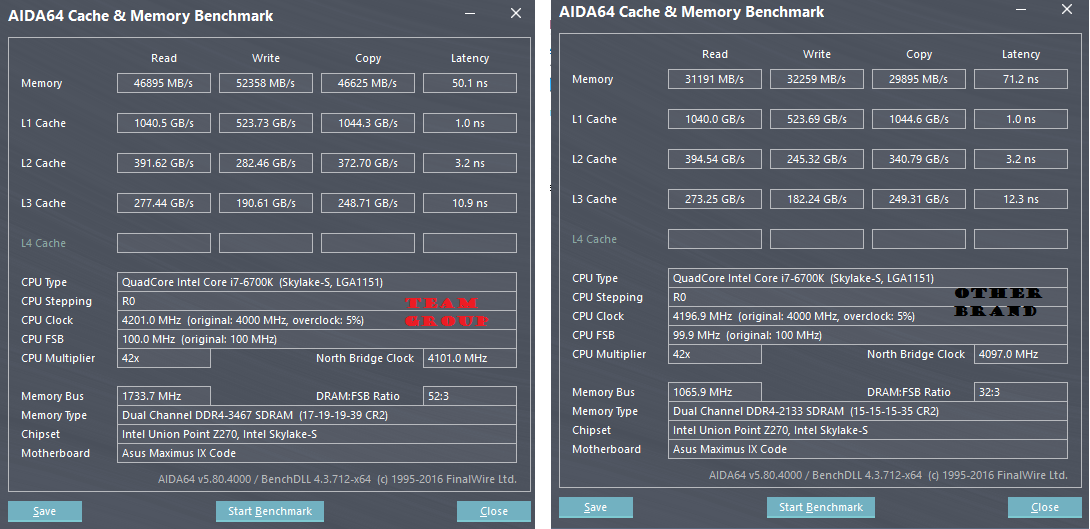1090x529 pixels.
Task: Select Memory Read value 46895 MB/s
Action: coord(163,83)
